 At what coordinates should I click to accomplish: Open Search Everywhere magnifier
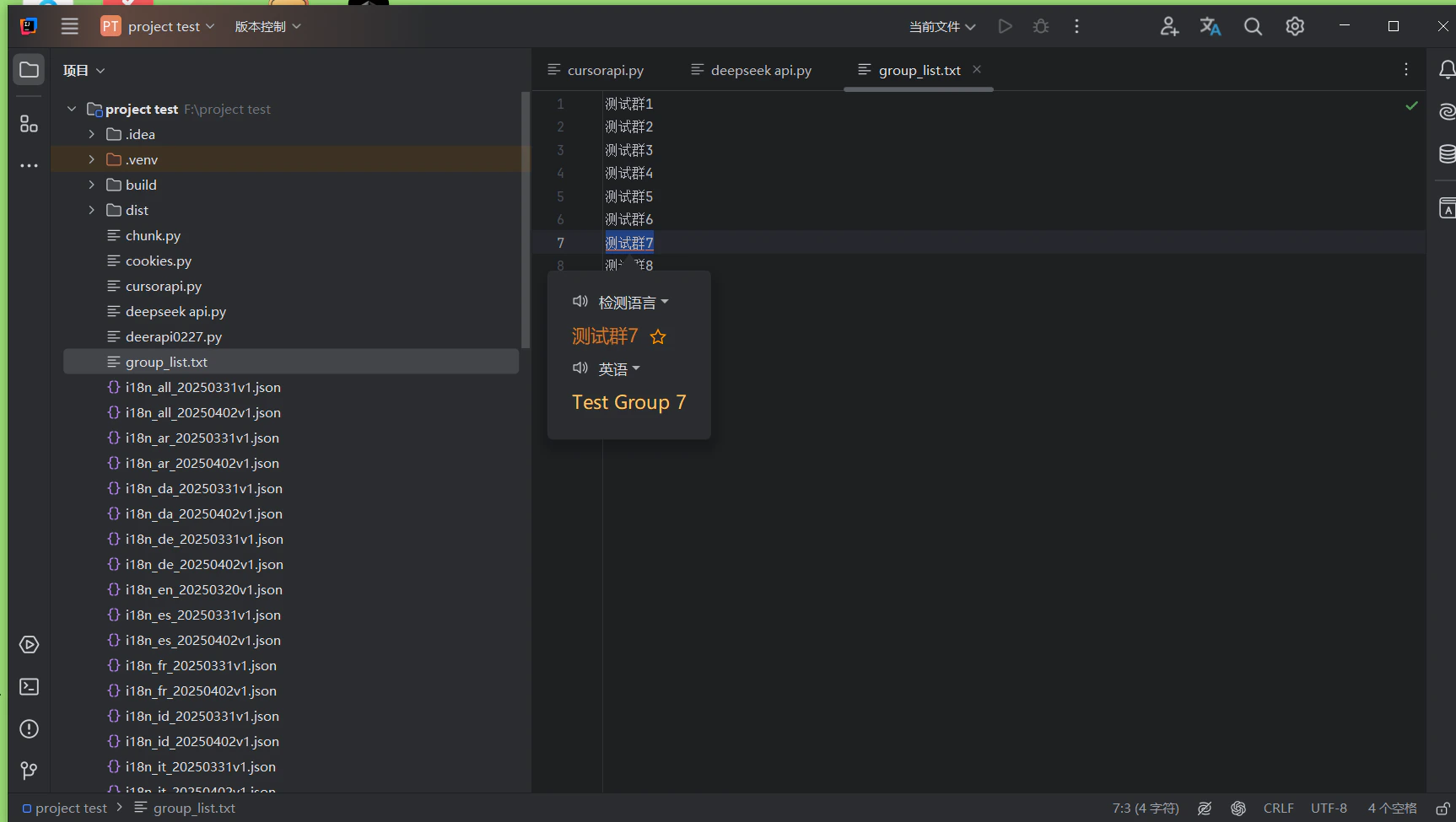pyautogui.click(x=1253, y=27)
